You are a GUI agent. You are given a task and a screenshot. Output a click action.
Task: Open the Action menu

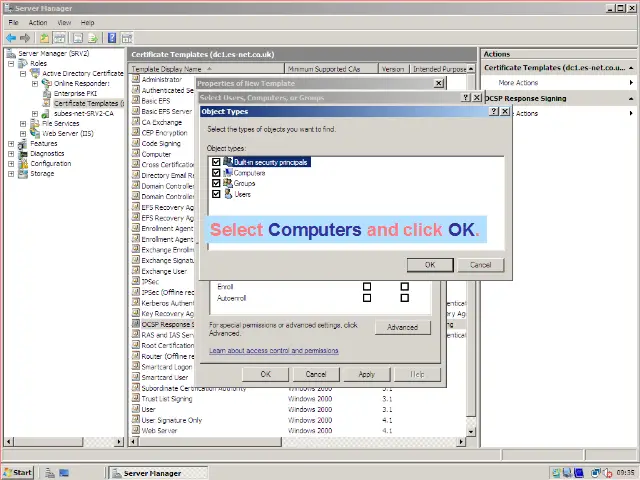pos(38,22)
